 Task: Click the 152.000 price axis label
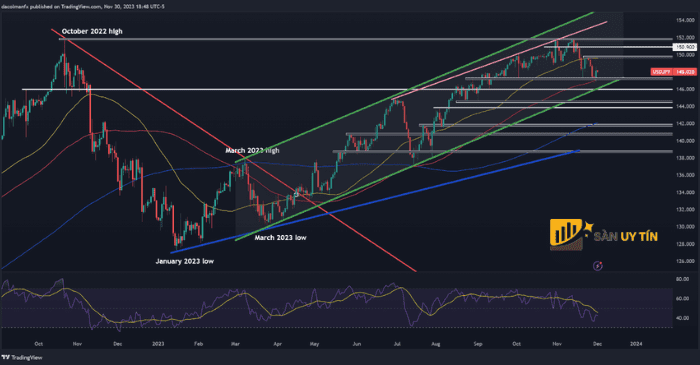point(684,38)
